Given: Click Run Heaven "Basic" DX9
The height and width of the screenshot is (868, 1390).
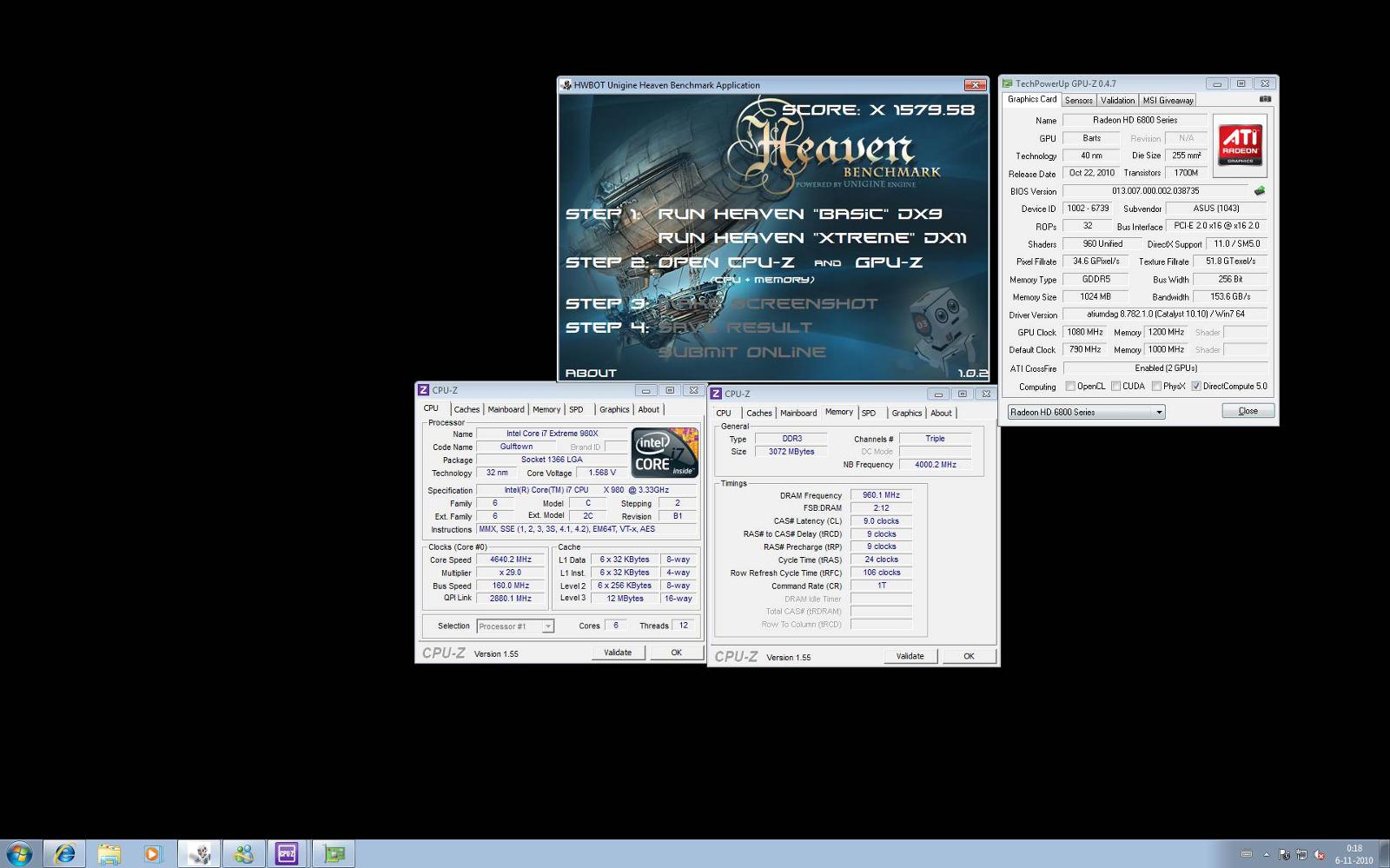Looking at the screenshot, I should pos(799,214).
